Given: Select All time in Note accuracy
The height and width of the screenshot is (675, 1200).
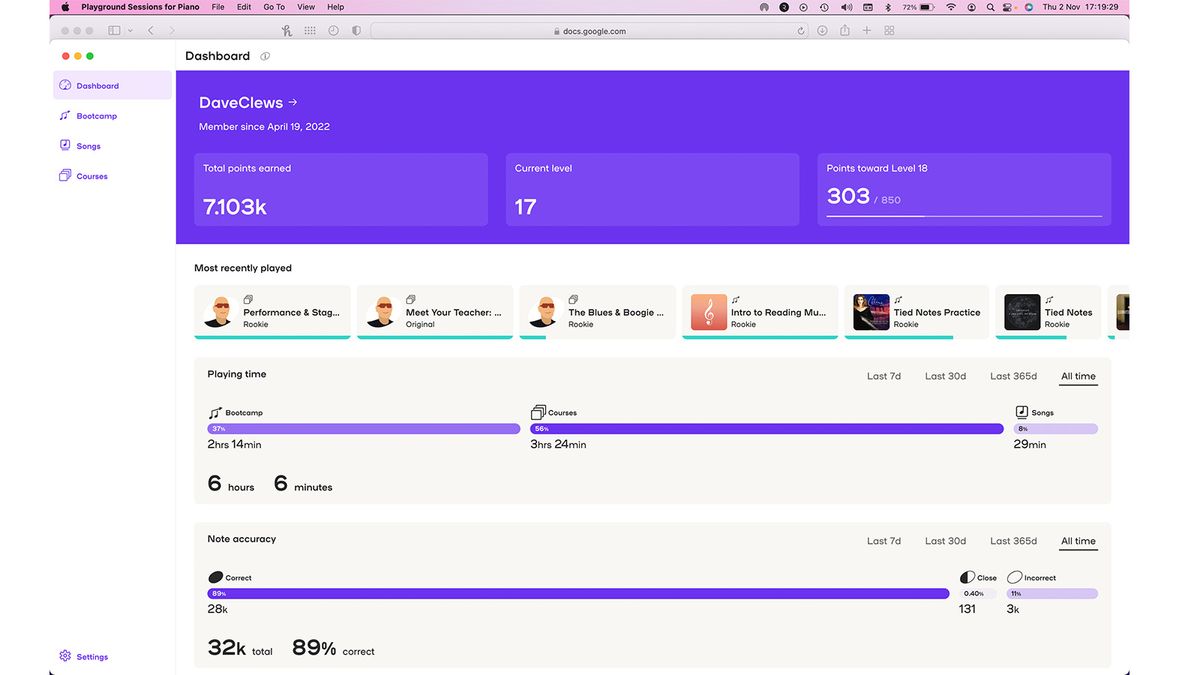Looking at the screenshot, I should [1078, 541].
